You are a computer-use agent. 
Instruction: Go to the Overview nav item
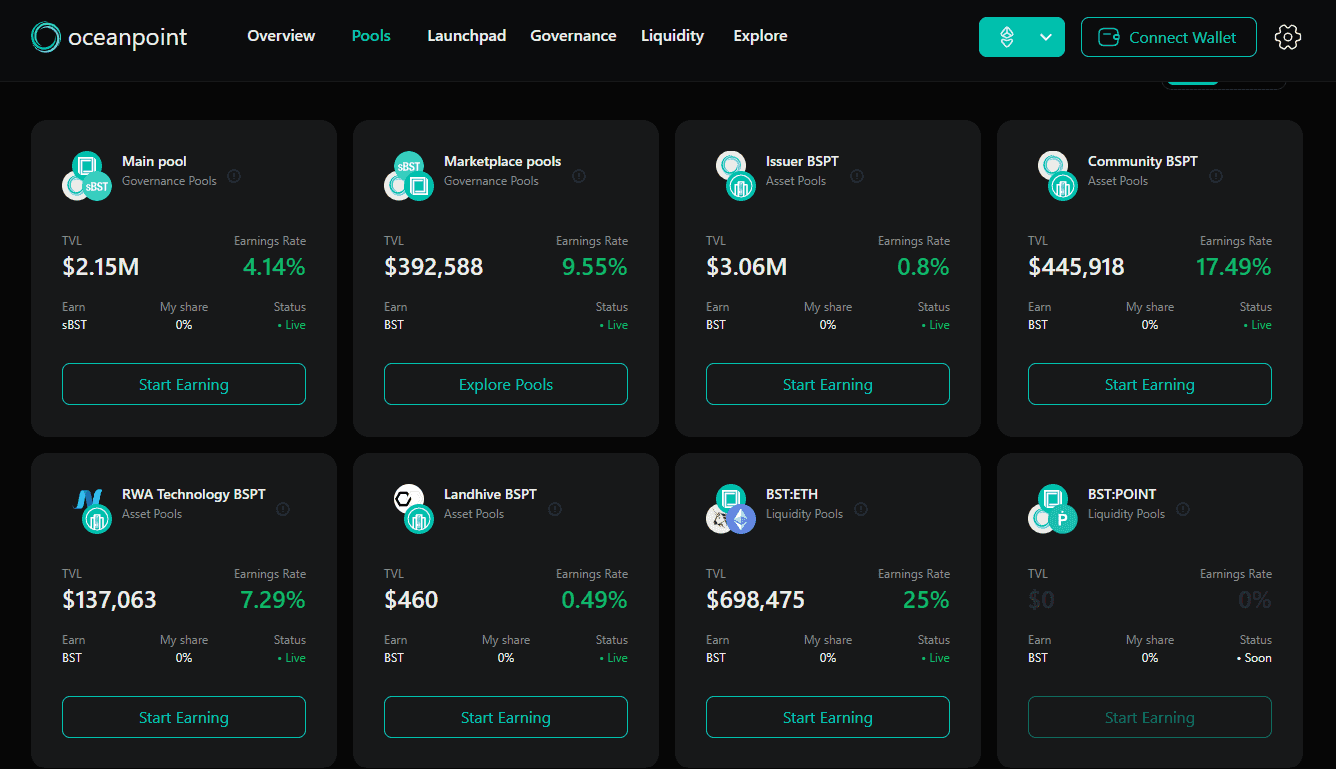(x=281, y=36)
